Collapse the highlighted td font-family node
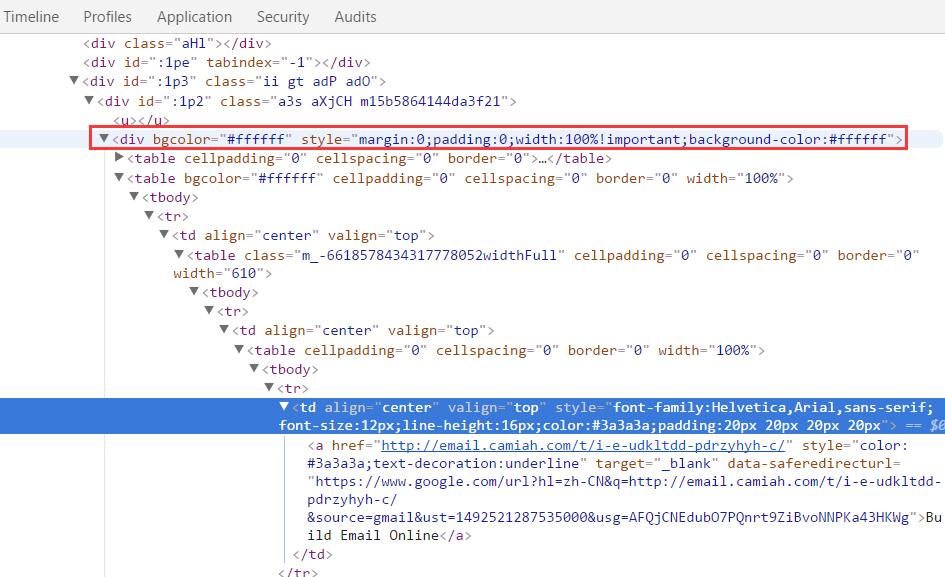945x577 pixels. (284, 406)
